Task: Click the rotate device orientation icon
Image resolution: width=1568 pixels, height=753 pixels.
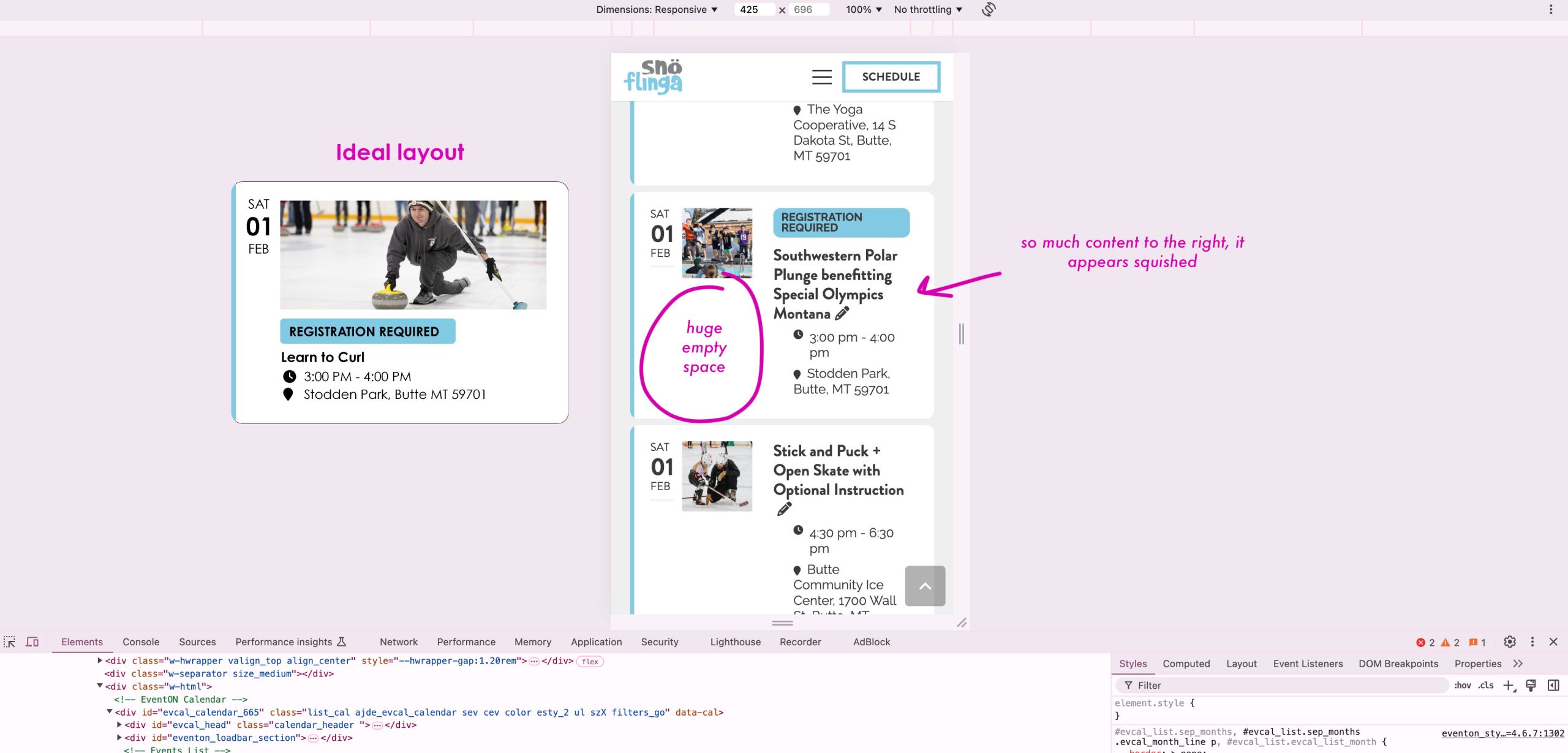Action: click(x=989, y=9)
